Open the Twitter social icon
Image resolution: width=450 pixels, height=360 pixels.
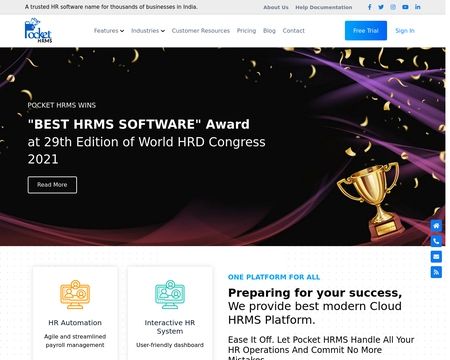click(381, 7)
